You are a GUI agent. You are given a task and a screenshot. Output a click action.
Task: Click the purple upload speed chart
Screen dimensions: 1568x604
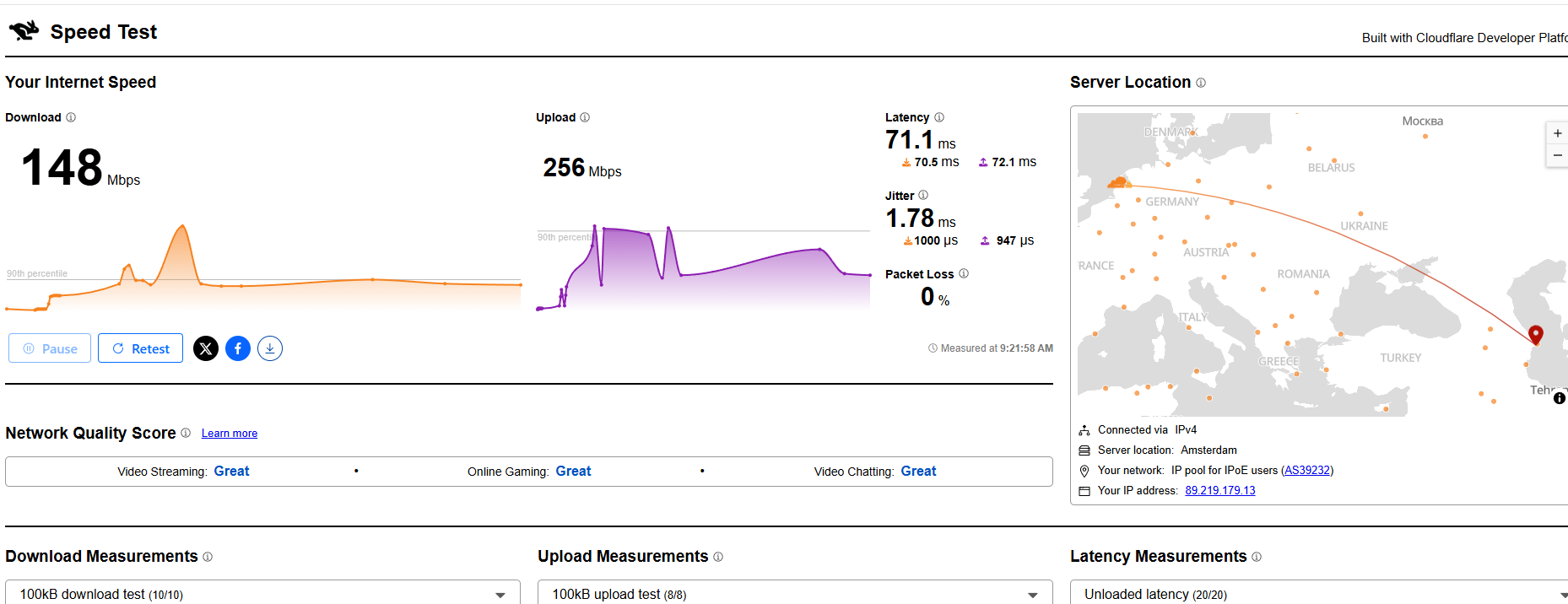(x=704, y=267)
